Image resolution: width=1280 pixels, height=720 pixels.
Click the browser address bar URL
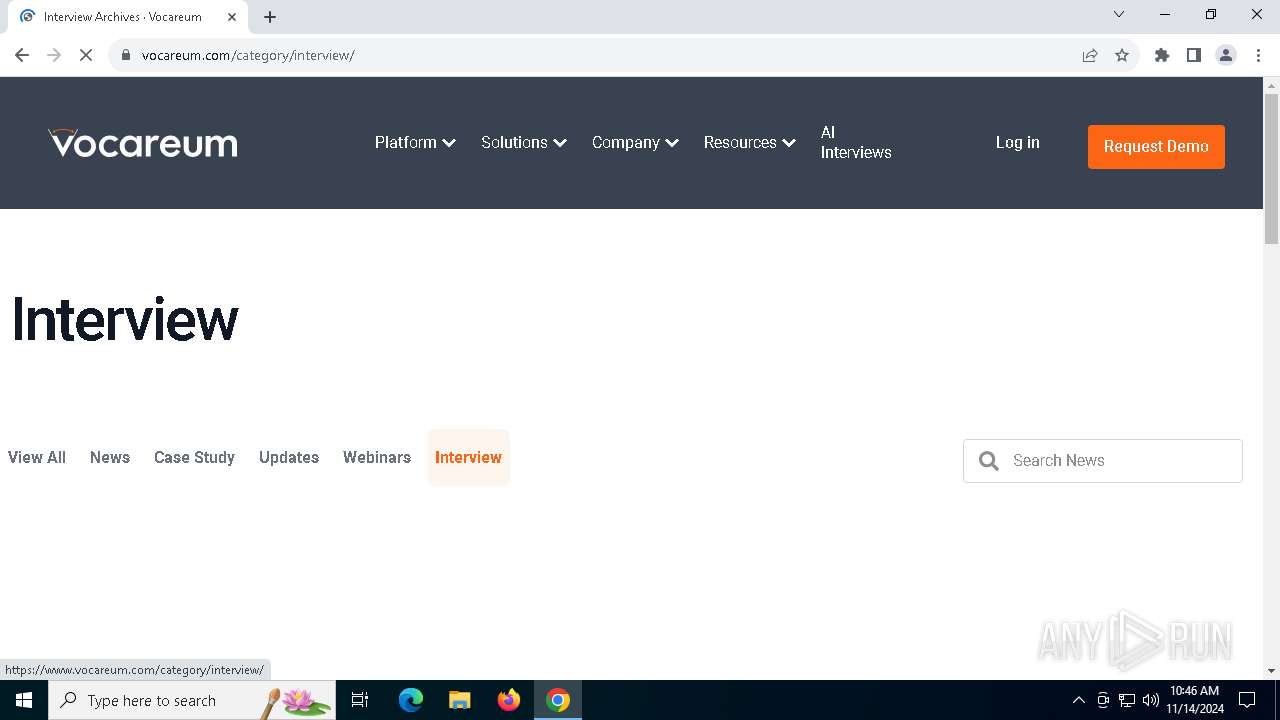(x=248, y=55)
